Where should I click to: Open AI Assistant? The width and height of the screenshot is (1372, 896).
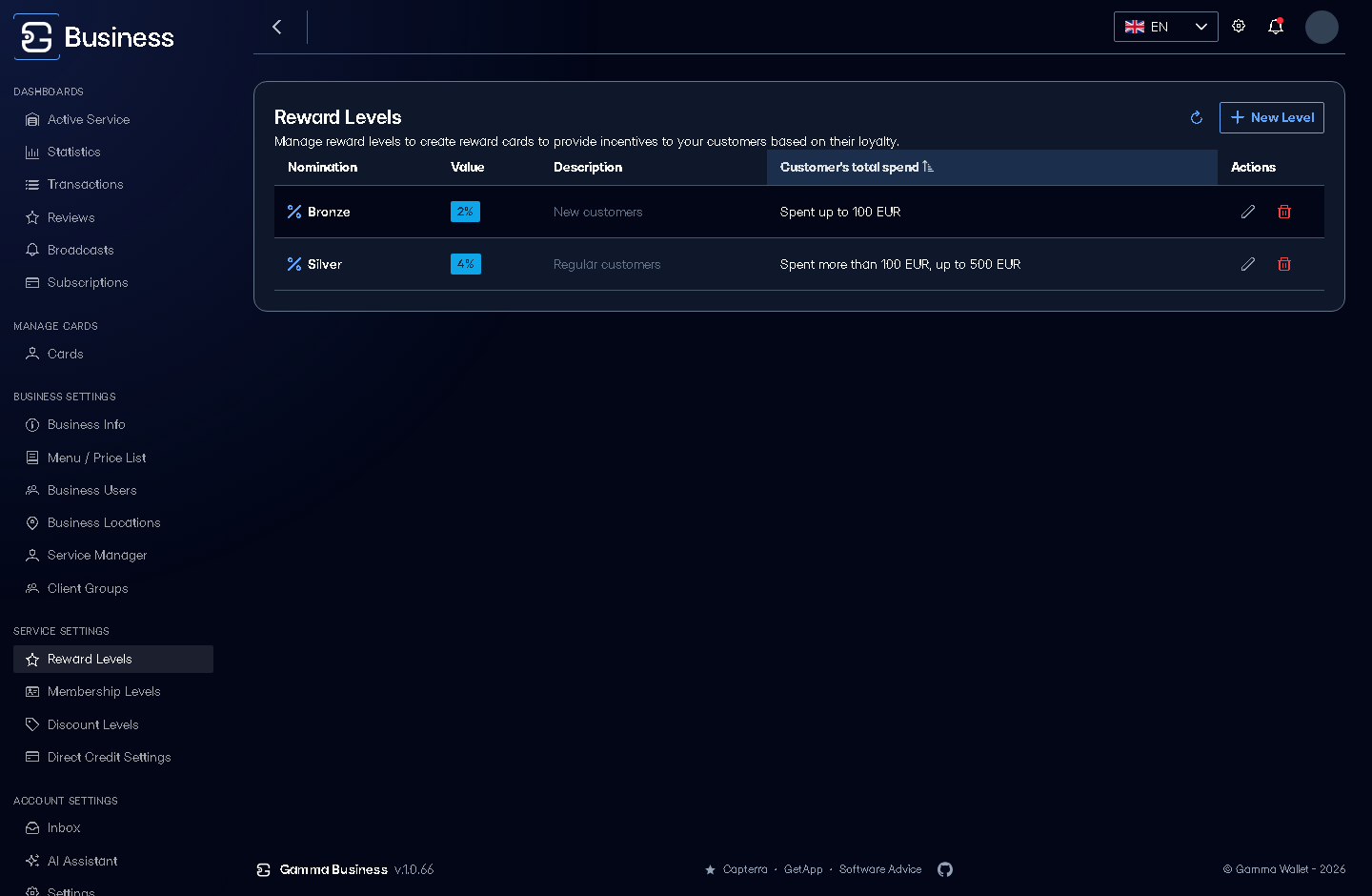point(113,861)
